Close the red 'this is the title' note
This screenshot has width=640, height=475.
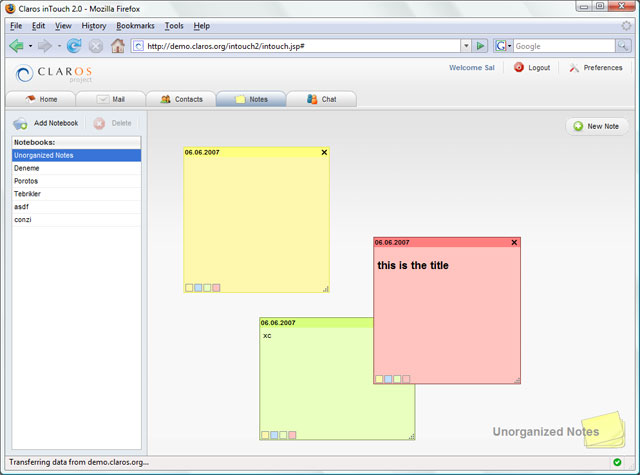[514, 242]
